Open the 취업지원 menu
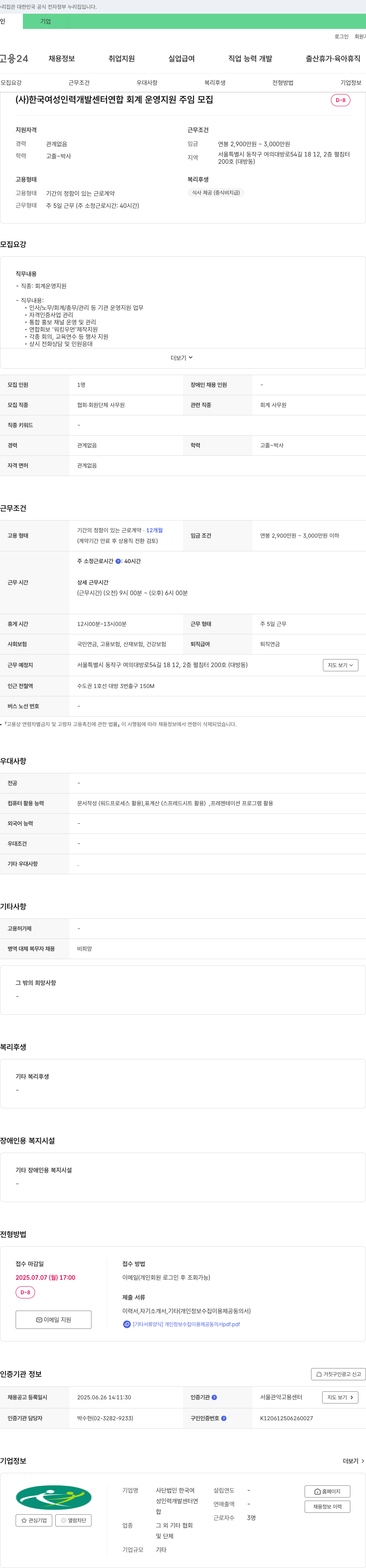This screenshot has width=366, height=1568. pyautogui.click(x=121, y=58)
